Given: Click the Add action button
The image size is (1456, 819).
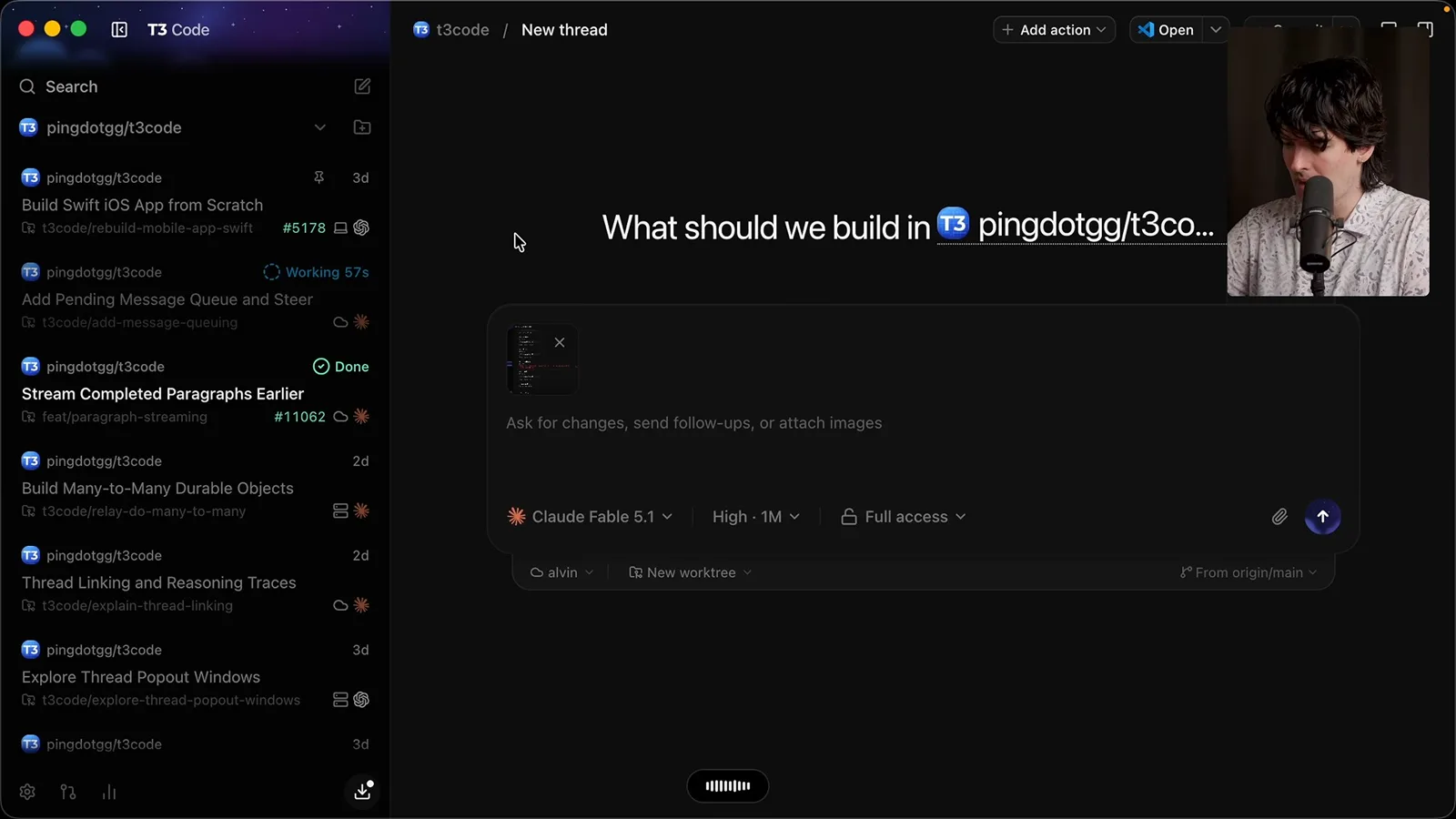Looking at the screenshot, I should point(1054,30).
